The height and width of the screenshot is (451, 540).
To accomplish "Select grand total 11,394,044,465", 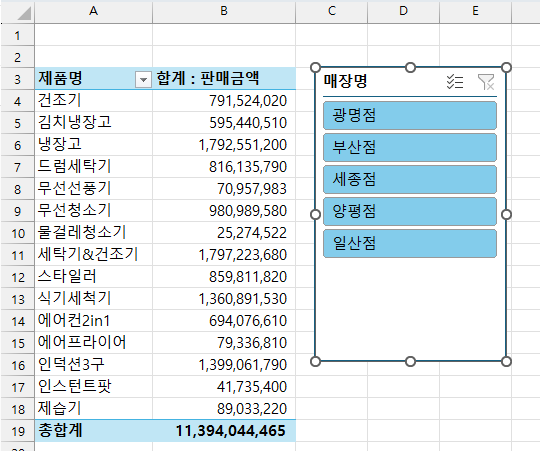I will pyautogui.click(x=224, y=431).
